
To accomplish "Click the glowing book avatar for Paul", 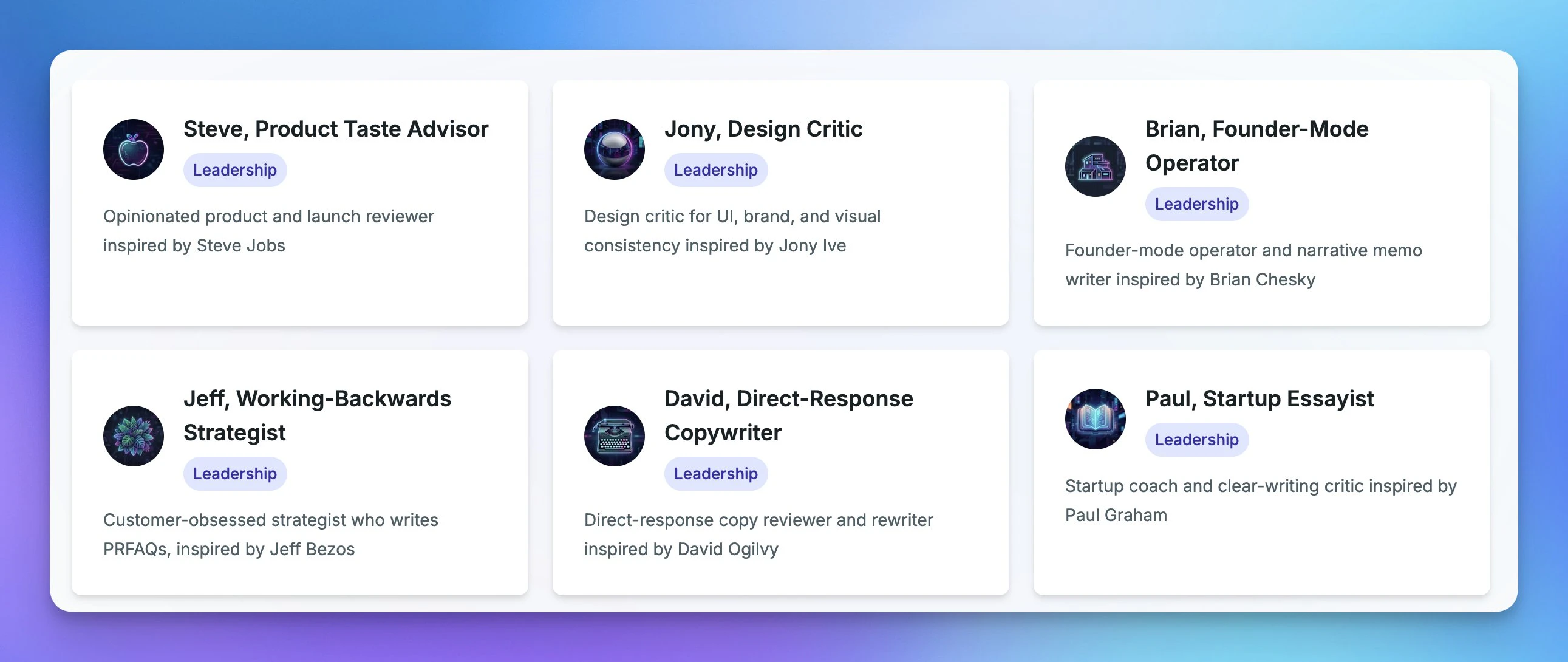I will pos(1094,419).
